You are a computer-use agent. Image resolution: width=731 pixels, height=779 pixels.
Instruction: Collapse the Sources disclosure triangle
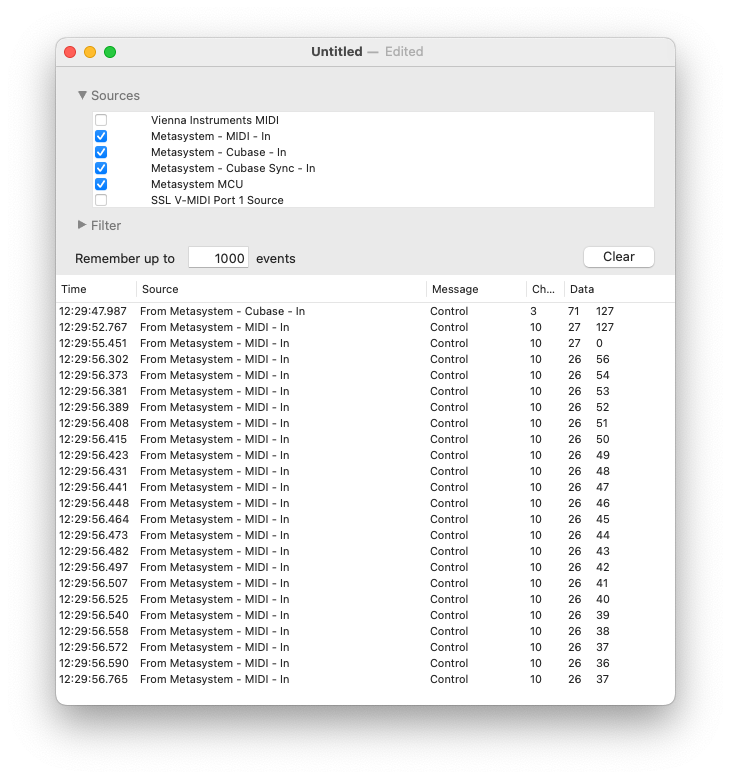tap(82, 95)
